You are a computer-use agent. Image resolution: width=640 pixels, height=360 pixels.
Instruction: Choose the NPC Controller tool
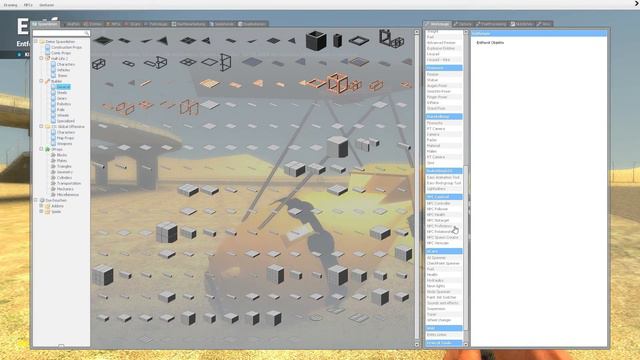[x=444, y=203]
